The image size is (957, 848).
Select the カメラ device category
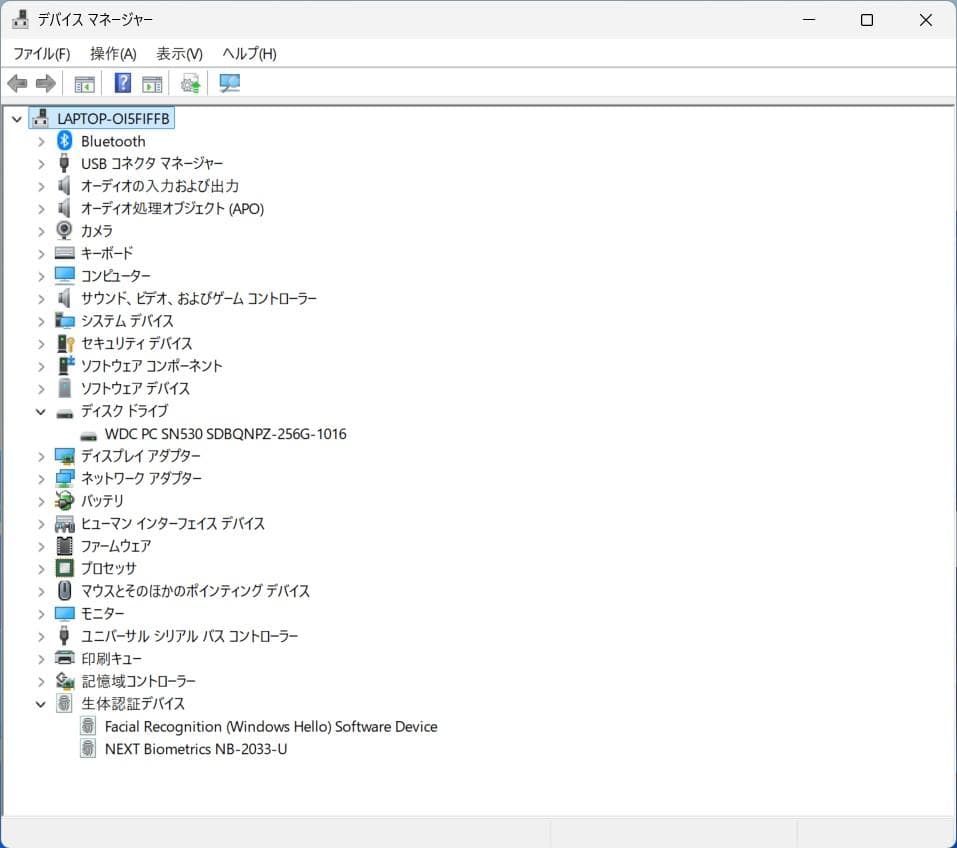[97, 231]
